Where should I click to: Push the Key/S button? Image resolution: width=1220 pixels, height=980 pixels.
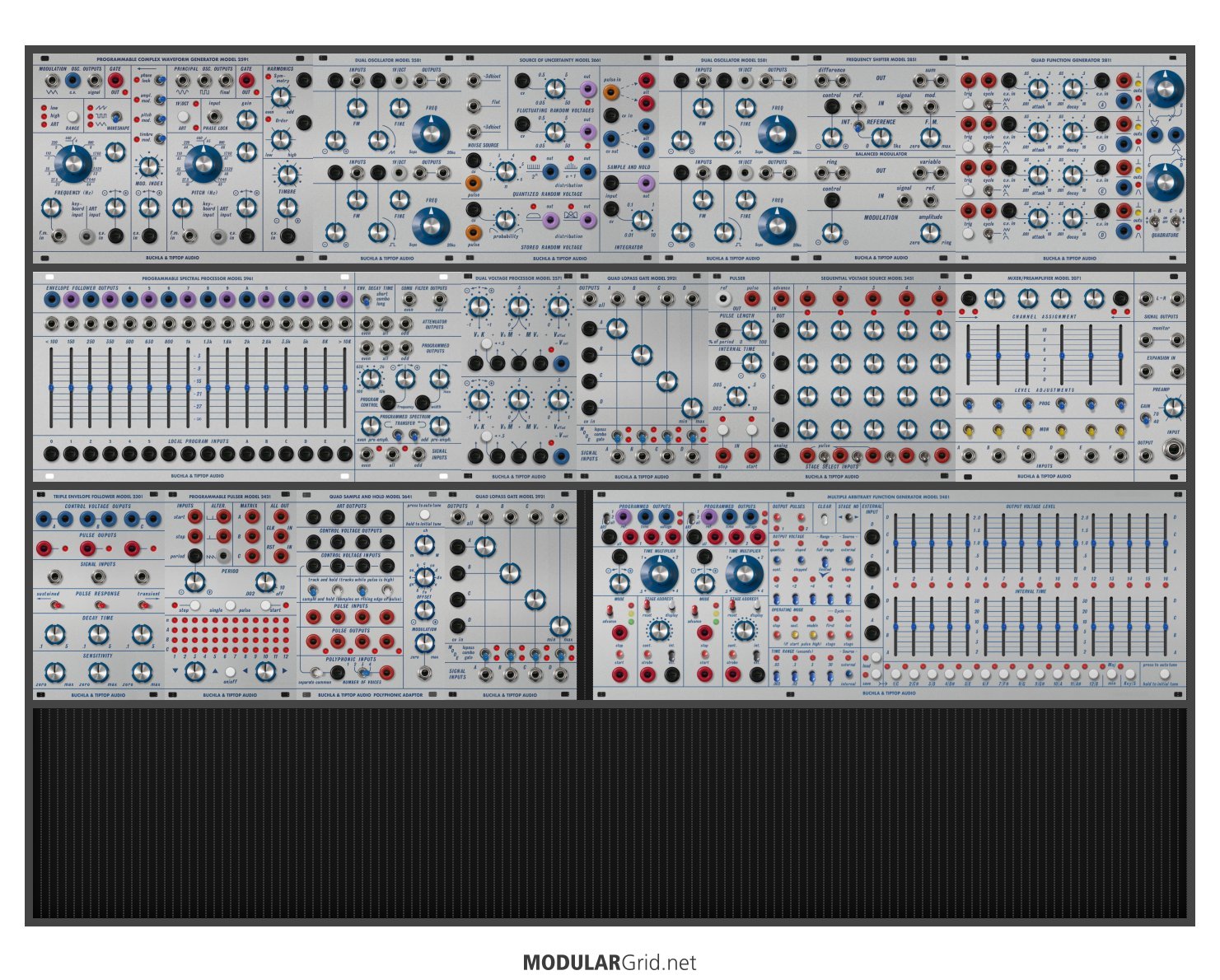[1130, 674]
